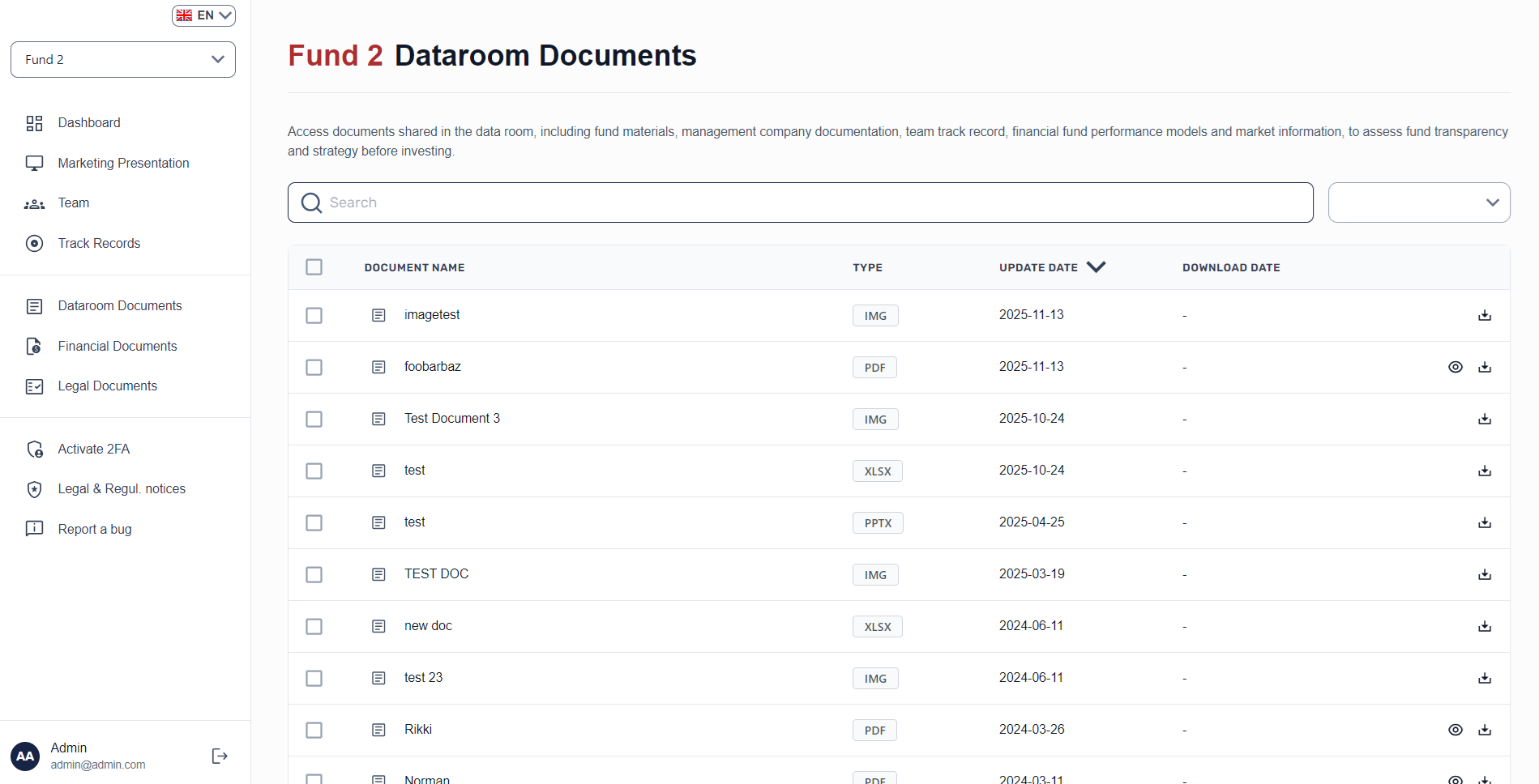Click the download icon for imagetest
This screenshot has height=784, width=1539.
1484,316
